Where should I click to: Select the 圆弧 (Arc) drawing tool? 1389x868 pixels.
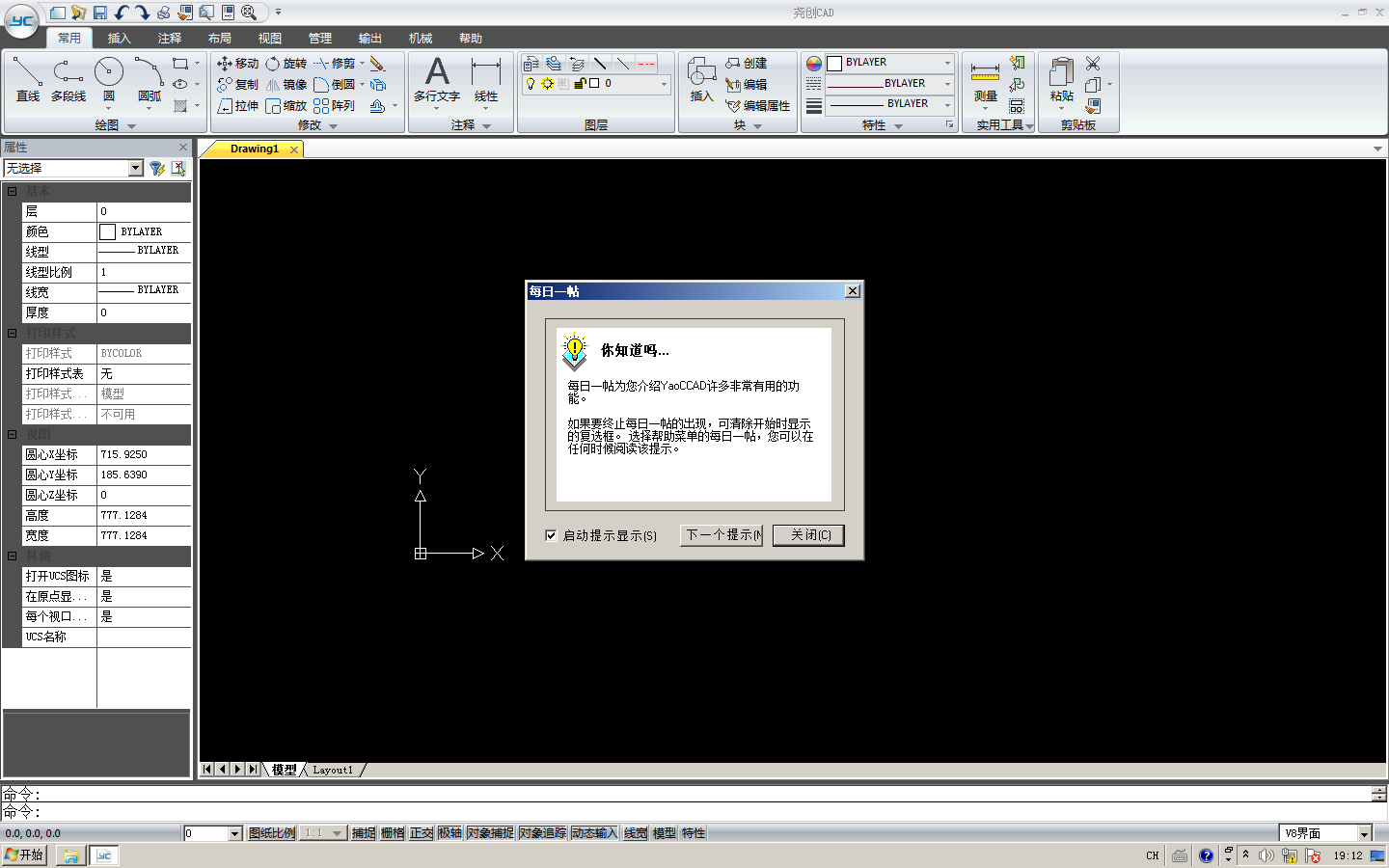pyautogui.click(x=150, y=80)
